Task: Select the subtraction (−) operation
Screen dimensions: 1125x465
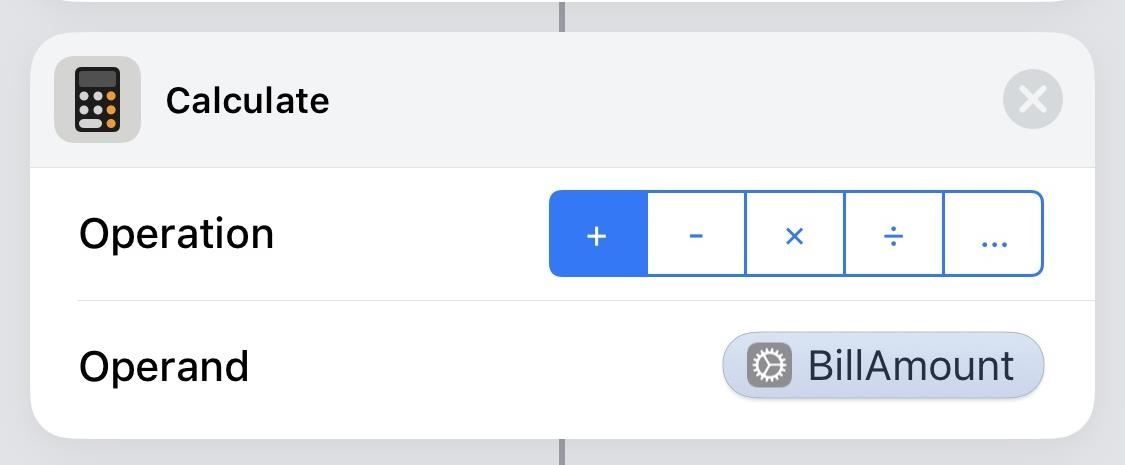Action: (x=696, y=234)
